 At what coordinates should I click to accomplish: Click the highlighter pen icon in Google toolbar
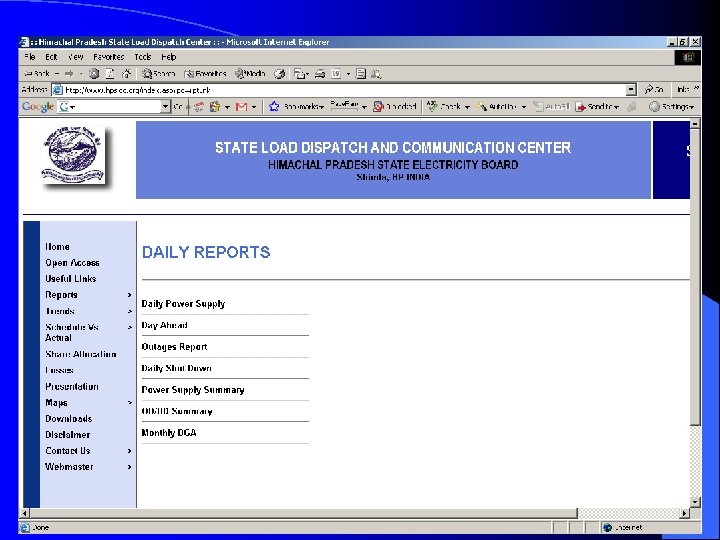[632, 107]
